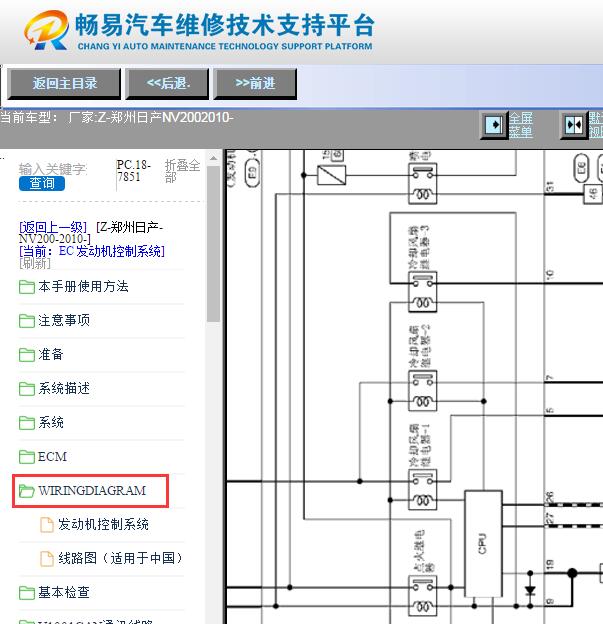This screenshot has height=624, width=603.
Task: Click the page icon beside 线路图（适用于中国）
Action: [x=47, y=558]
